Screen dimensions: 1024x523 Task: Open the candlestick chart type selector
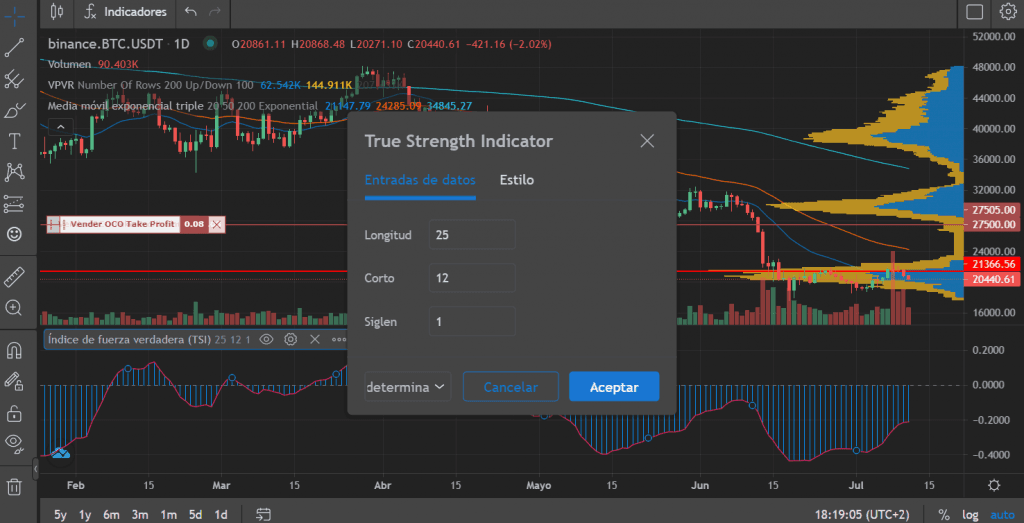click(x=56, y=12)
